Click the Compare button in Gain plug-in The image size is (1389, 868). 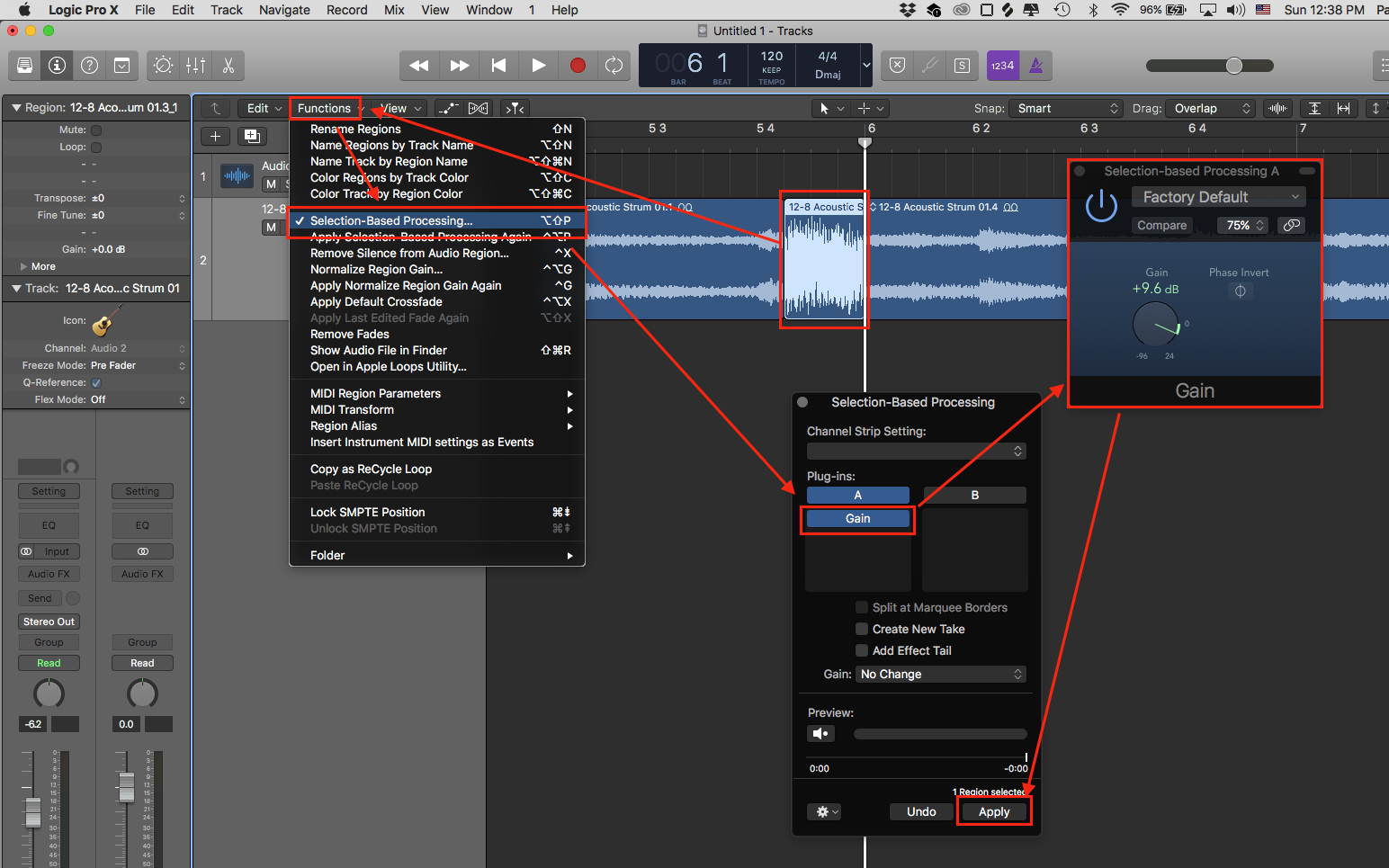1161,225
